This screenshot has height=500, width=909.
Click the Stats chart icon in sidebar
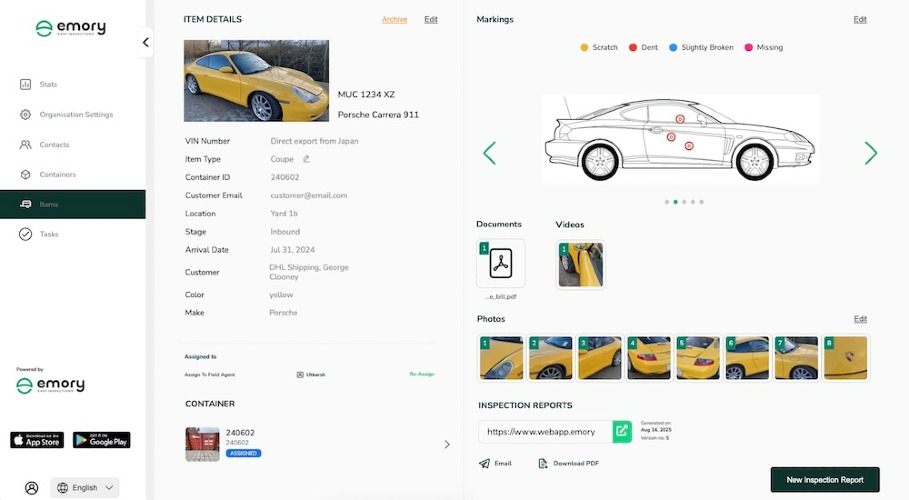[x=26, y=85]
